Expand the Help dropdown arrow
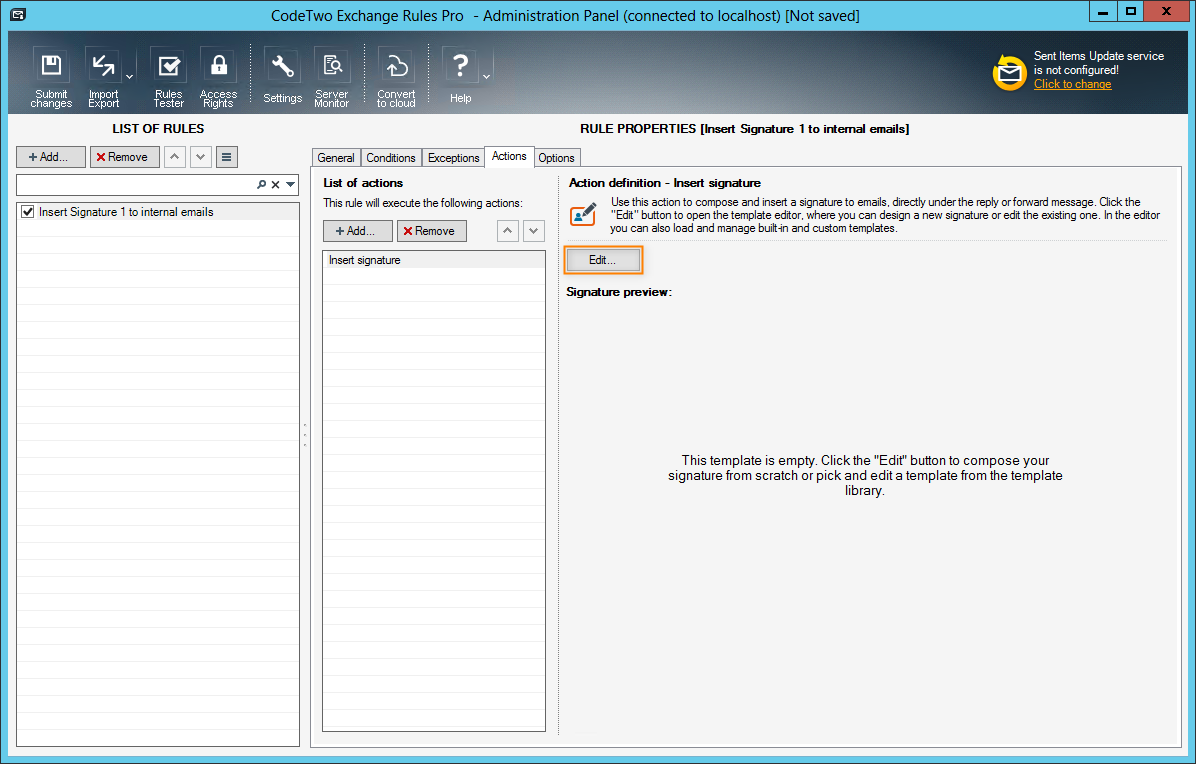The width and height of the screenshot is (1196, 764). pyautogui.click(x=487, y=77)
